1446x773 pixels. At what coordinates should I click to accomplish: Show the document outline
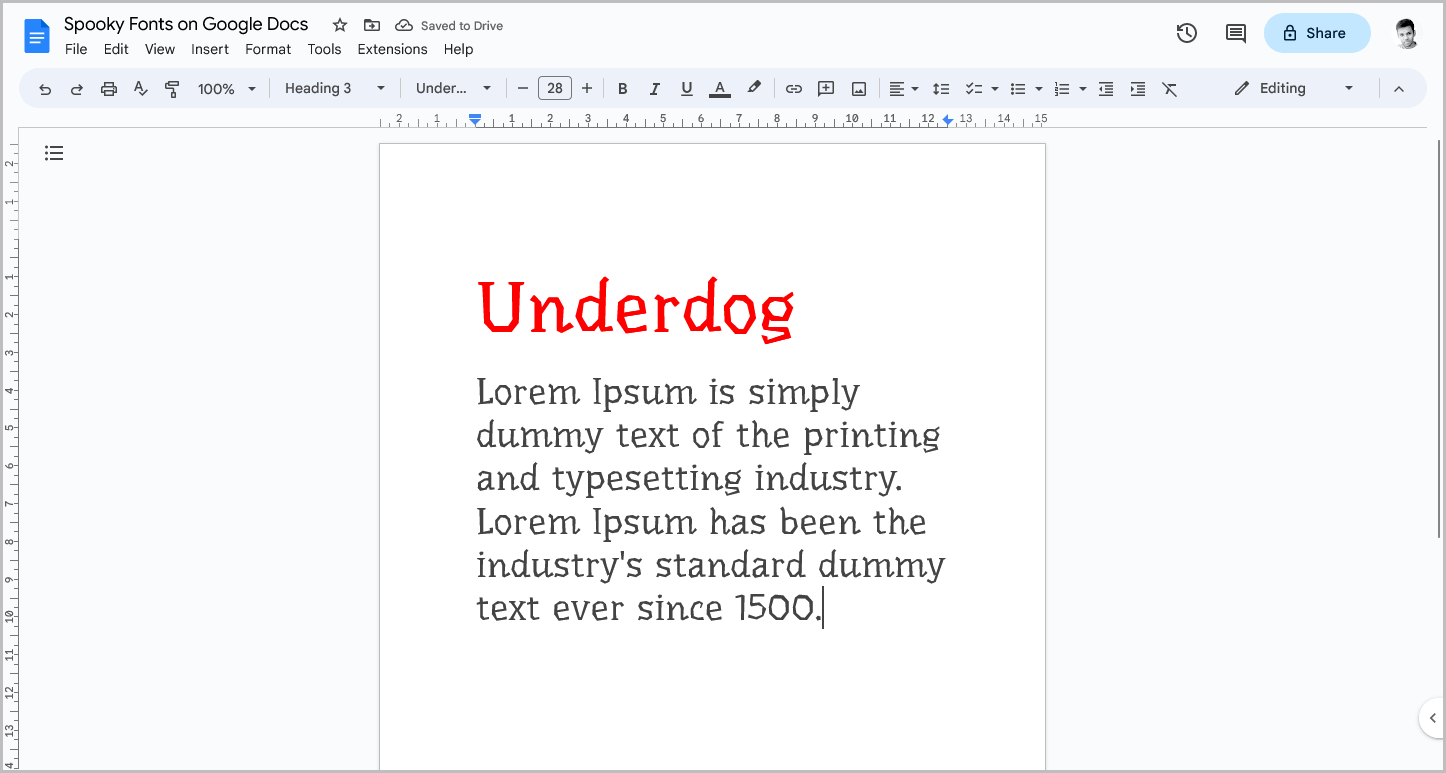point(54,152)
